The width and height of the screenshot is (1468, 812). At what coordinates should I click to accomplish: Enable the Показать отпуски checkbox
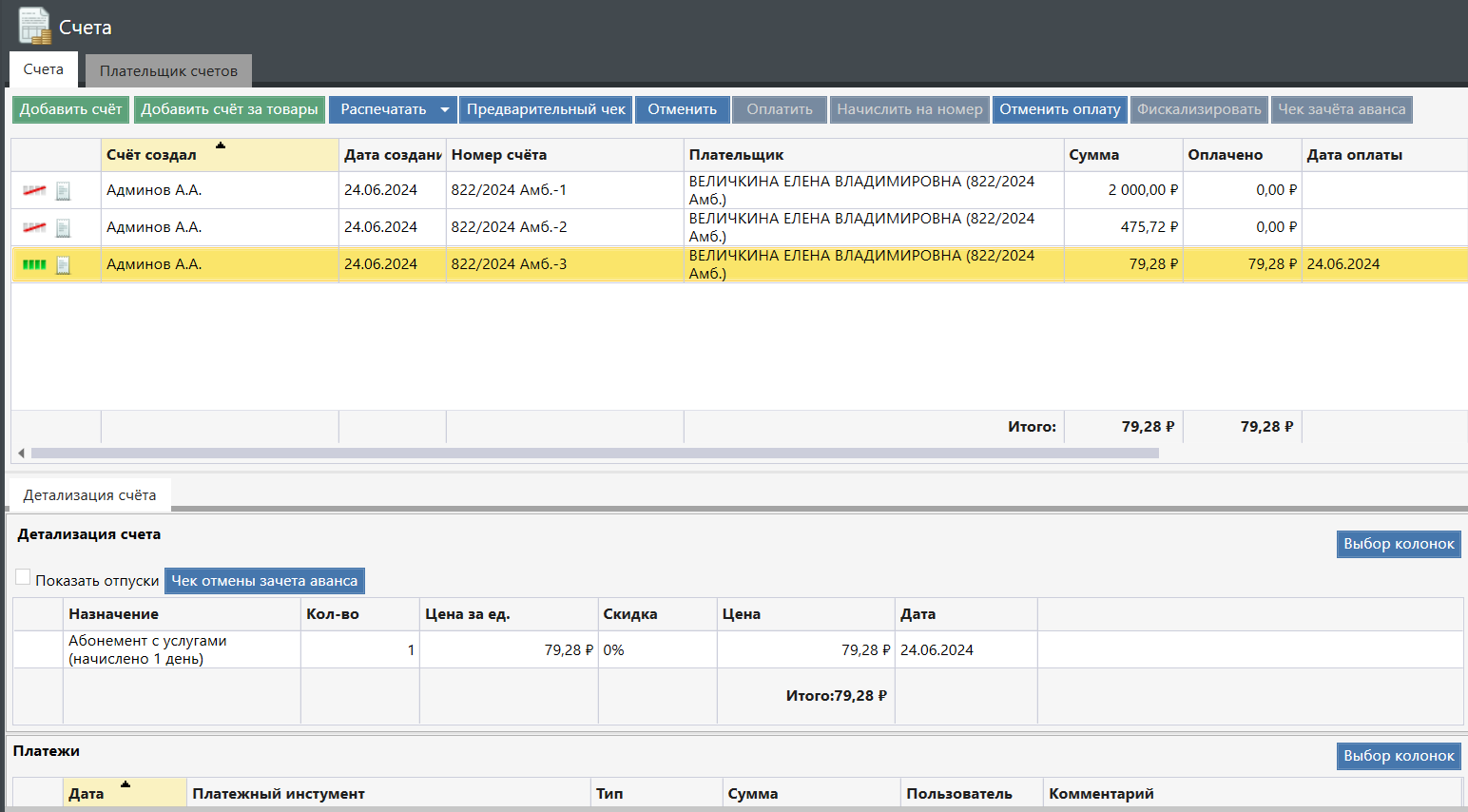coord(23,577)
